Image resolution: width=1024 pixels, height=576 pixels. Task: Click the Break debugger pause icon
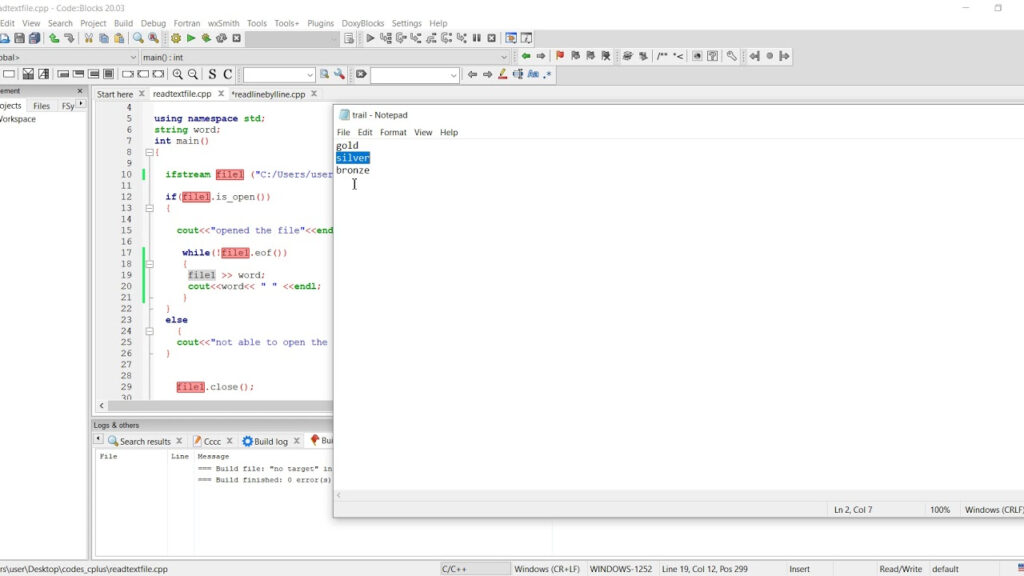(477, 39)
